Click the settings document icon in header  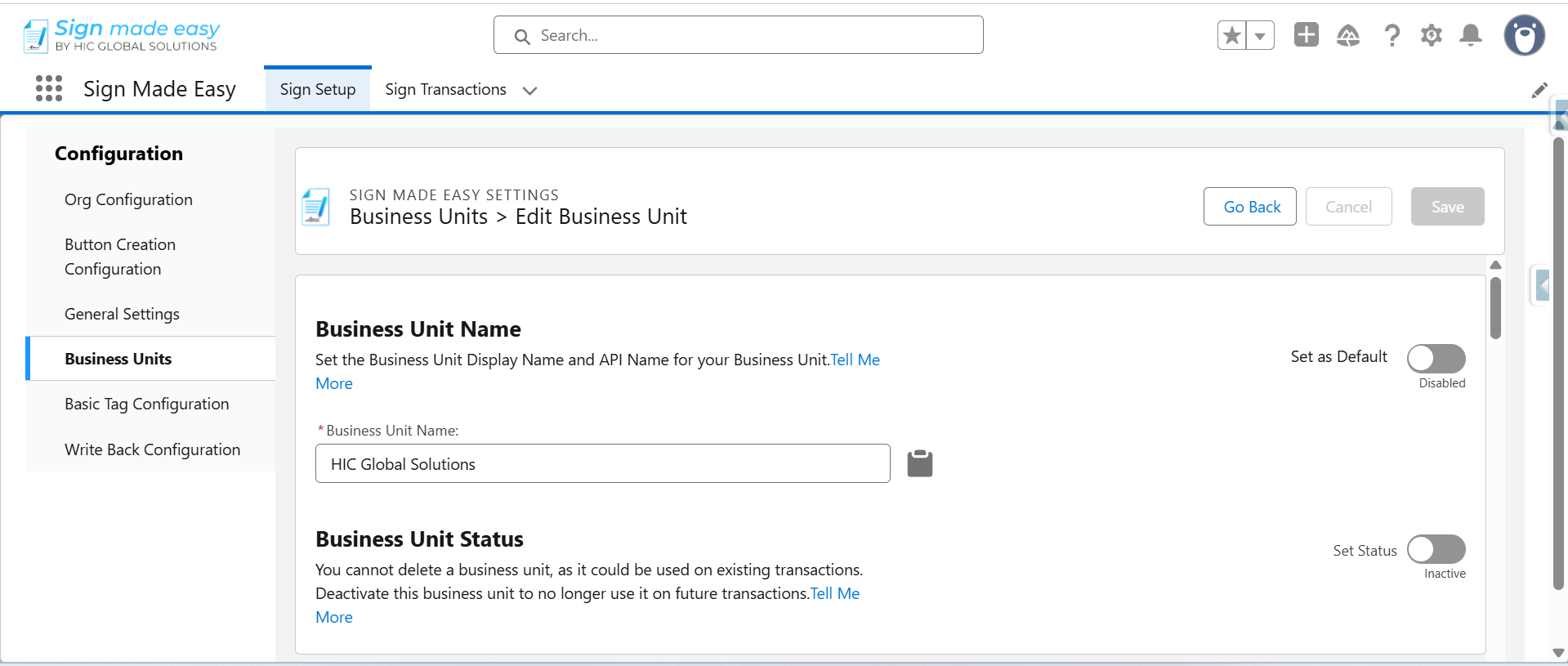point(316,207)
